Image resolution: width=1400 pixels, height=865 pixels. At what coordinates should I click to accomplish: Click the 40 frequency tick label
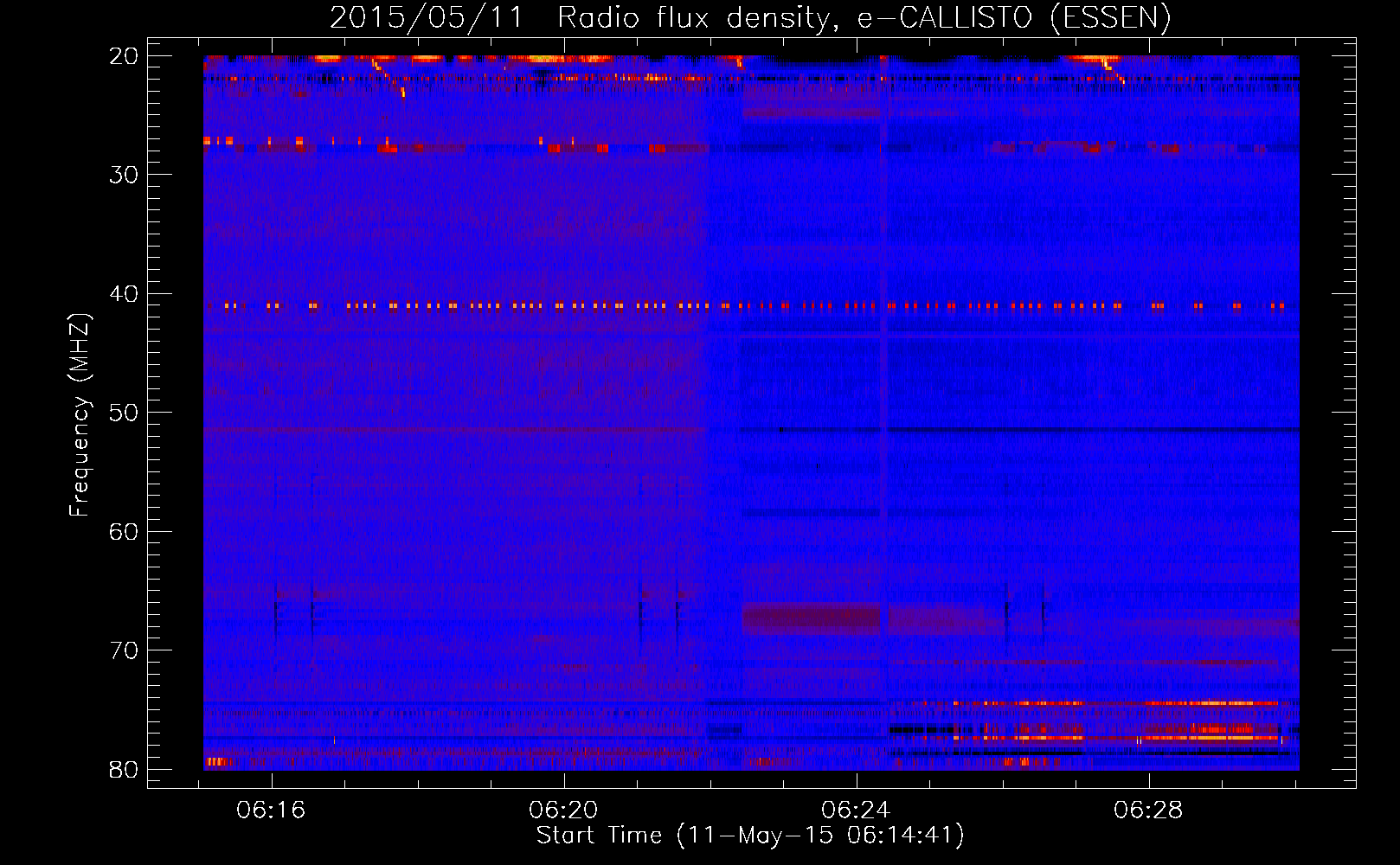point(125,294)
